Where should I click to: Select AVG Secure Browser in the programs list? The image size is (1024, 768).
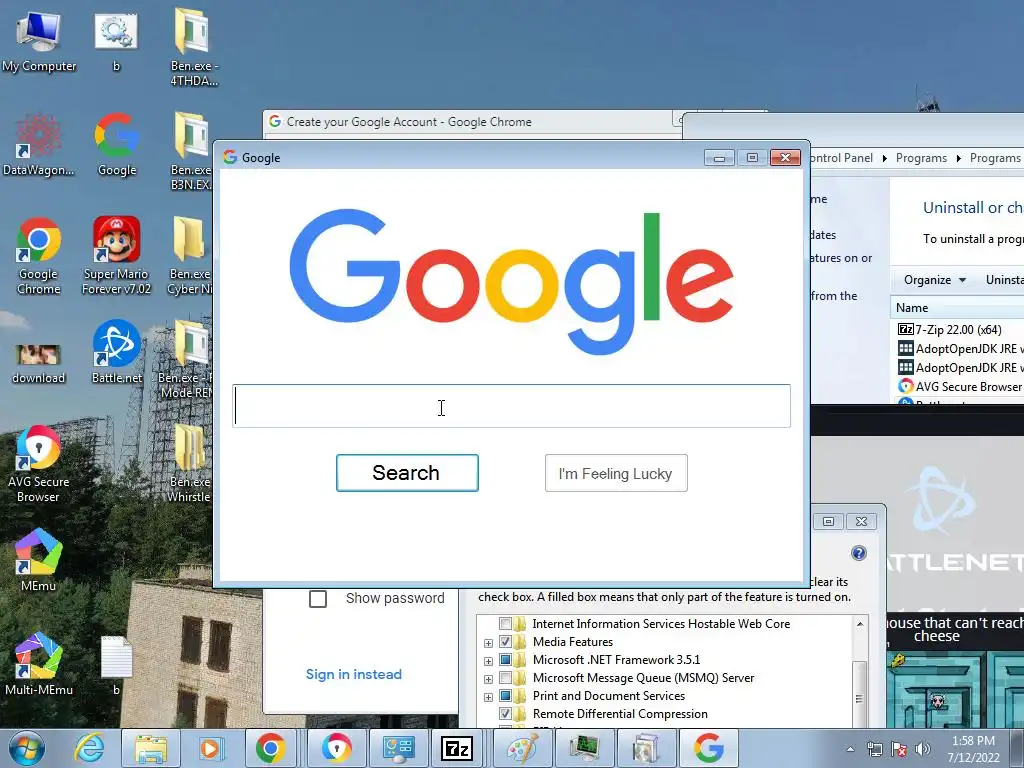click(961, 387)
